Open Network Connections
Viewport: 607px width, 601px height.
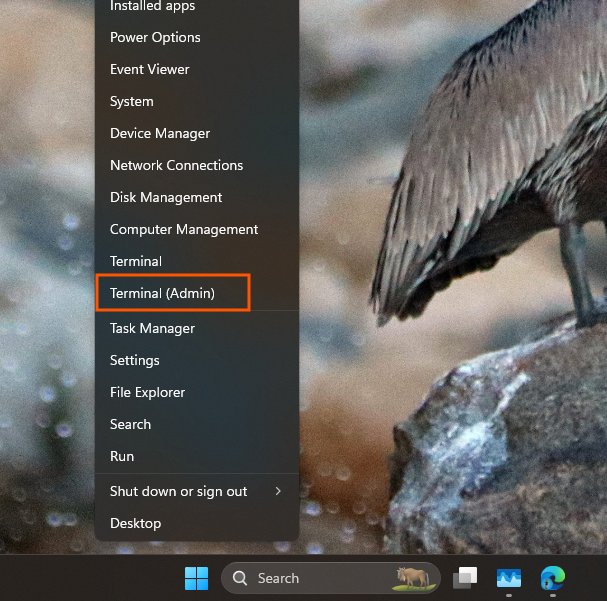pyautogui.click(x=197, y=166)
